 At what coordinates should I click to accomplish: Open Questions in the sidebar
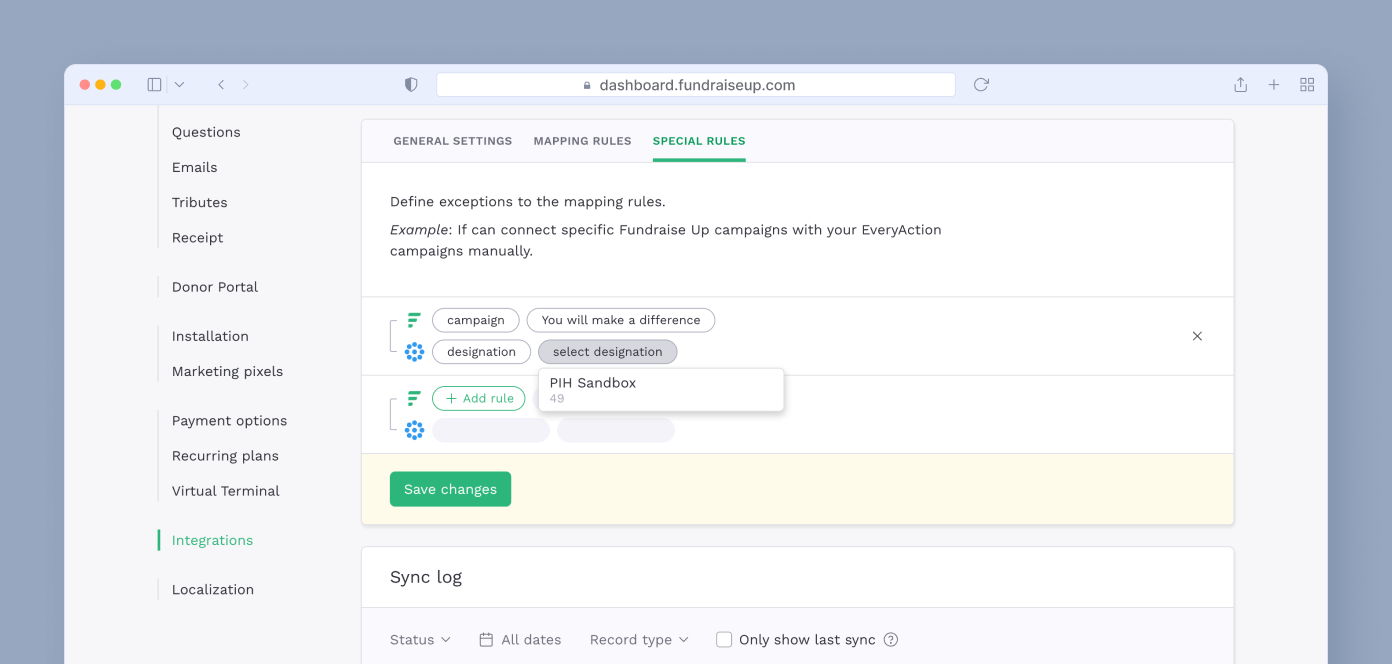(206, 132)
